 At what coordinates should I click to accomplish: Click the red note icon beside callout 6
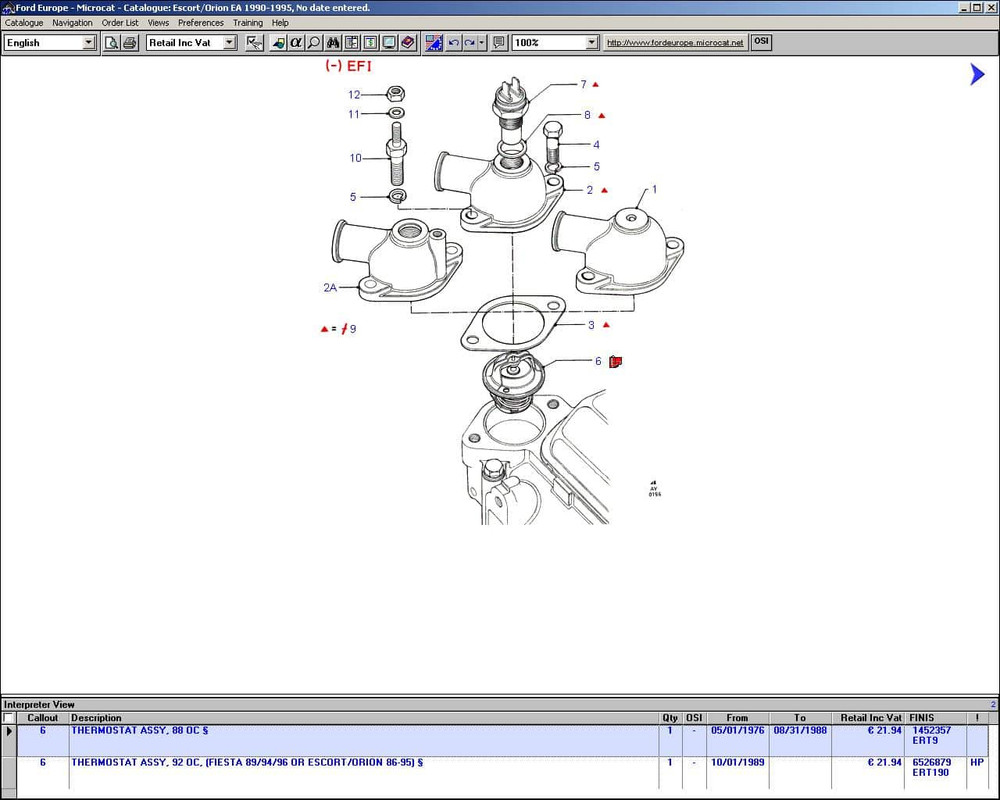click(615, 362)
